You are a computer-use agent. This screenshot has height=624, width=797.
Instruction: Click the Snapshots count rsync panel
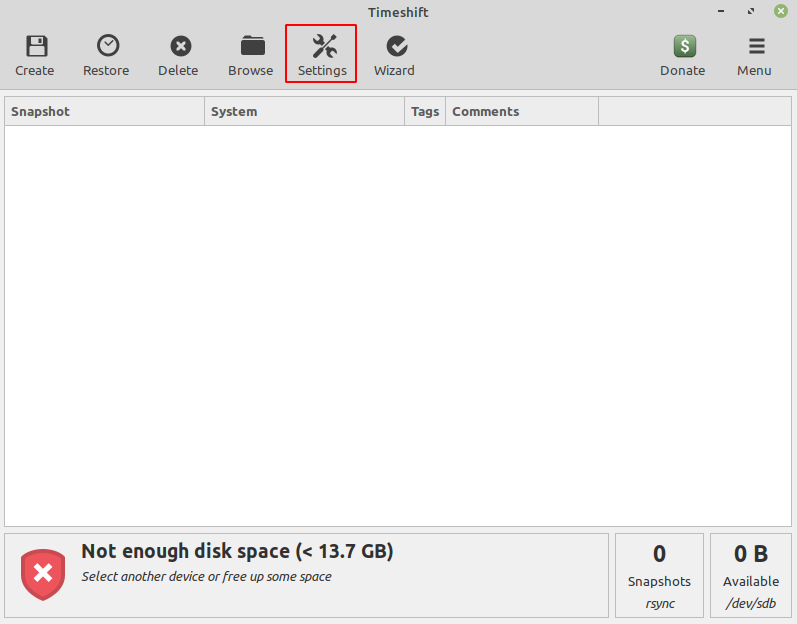659,575
